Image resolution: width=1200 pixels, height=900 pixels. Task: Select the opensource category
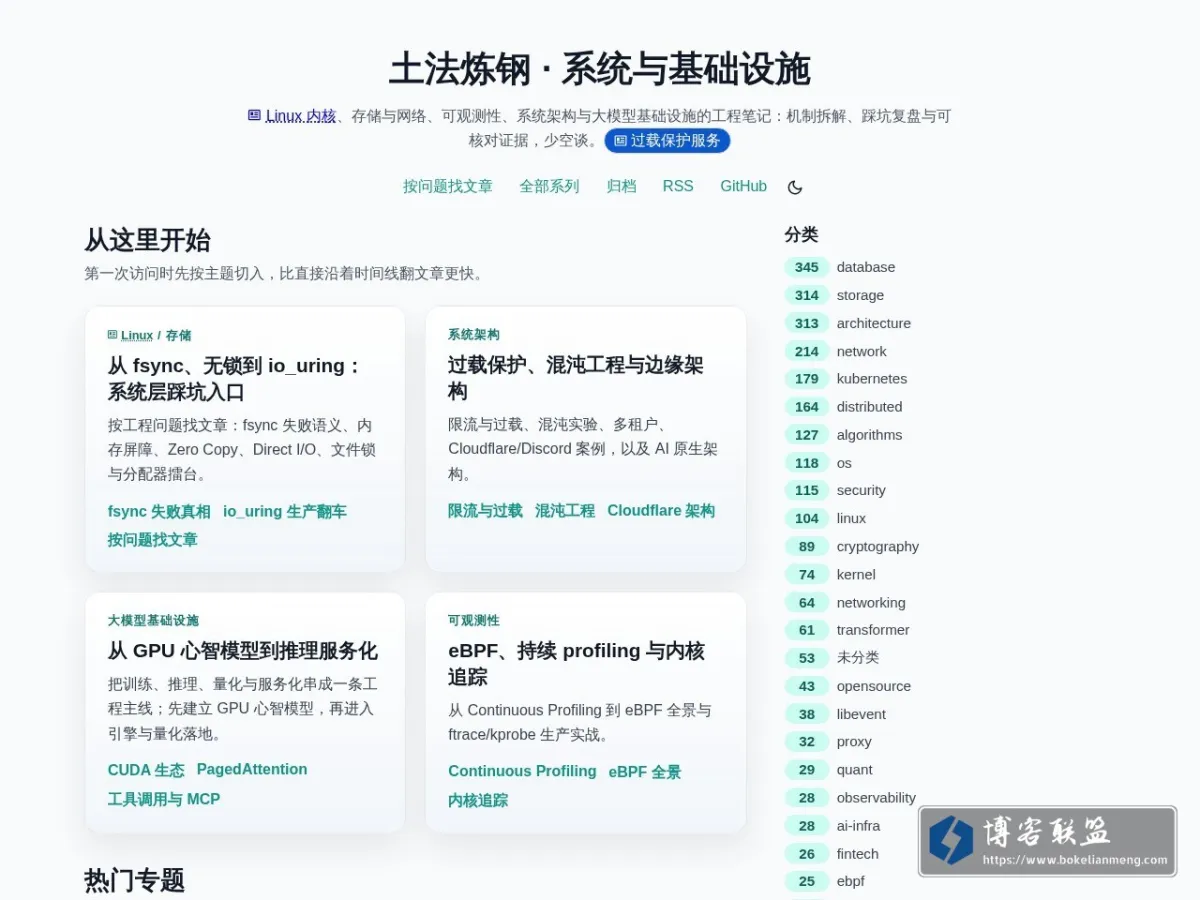[x=874, y=686]
